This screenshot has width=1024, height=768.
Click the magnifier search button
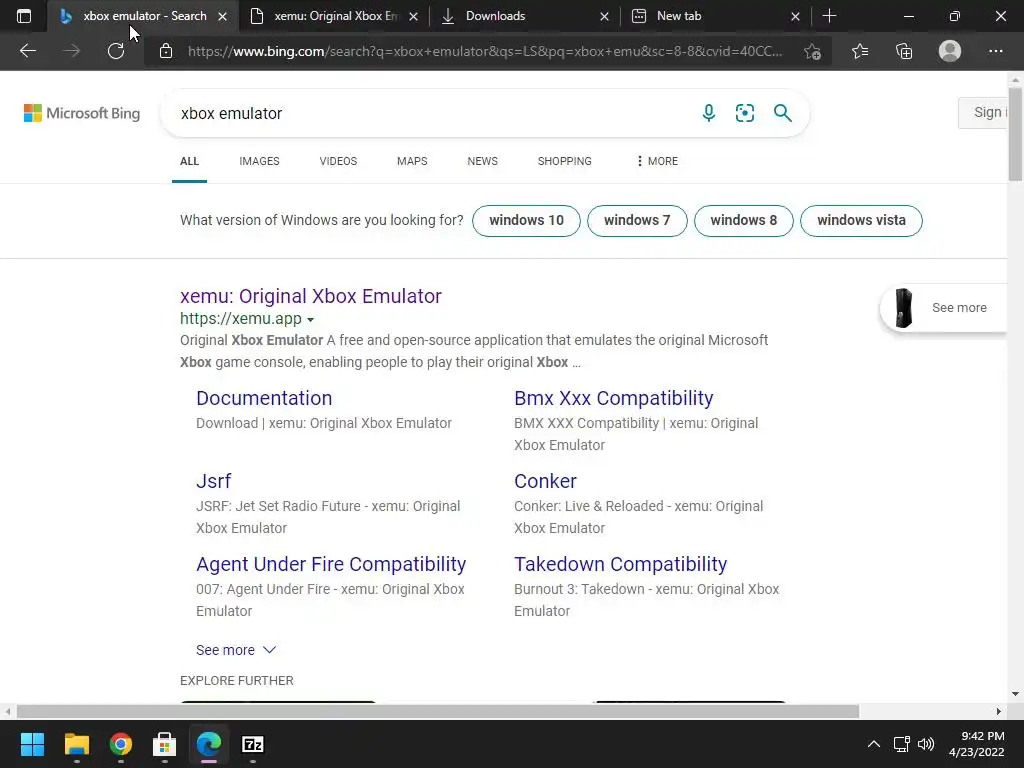pyautogui.click(x=782, y=113)
